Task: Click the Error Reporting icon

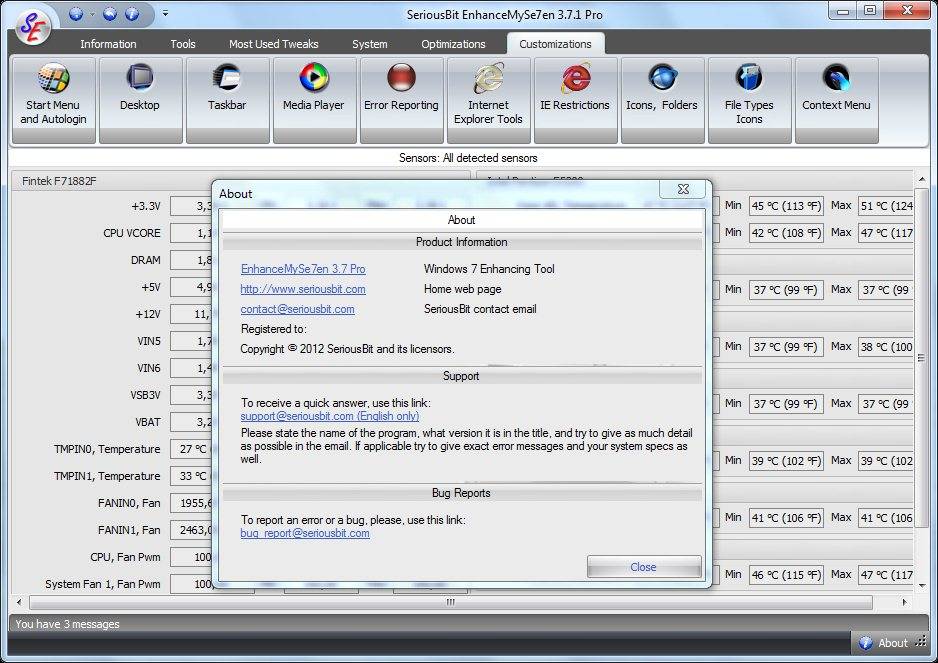Action: [401, 100]
